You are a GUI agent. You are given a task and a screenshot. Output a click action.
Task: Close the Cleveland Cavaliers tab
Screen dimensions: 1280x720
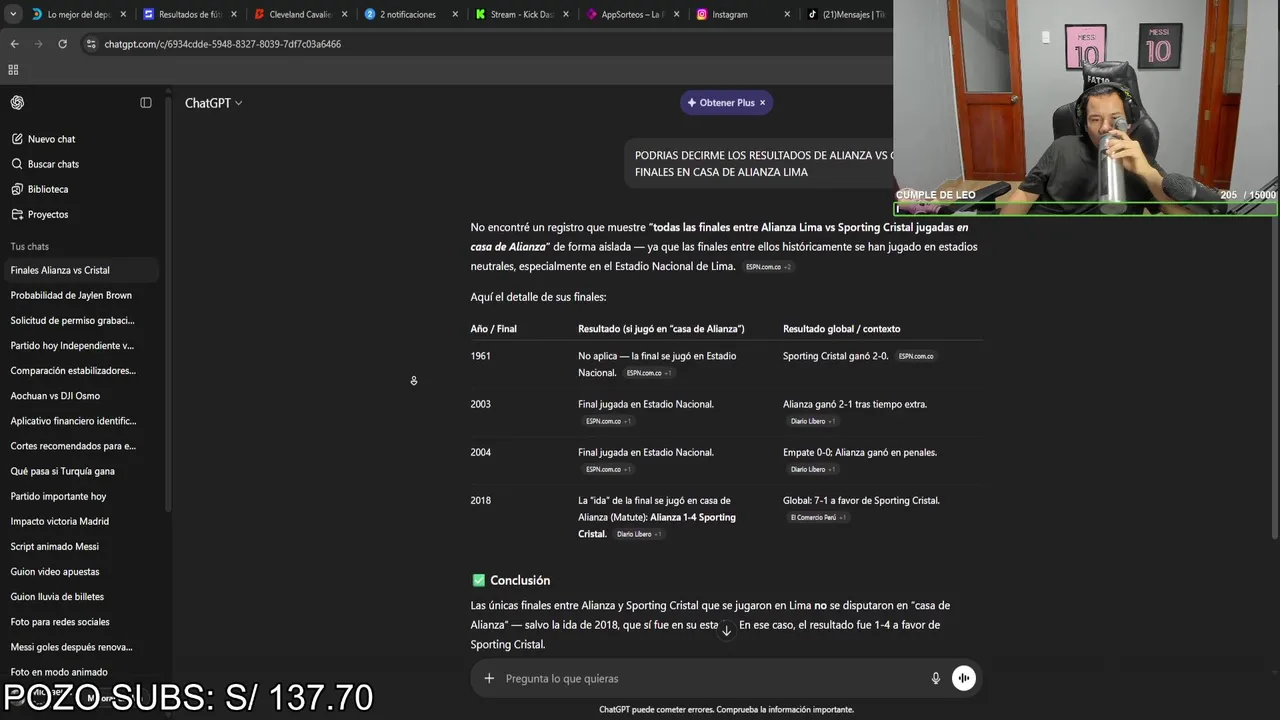pyautogui.click(x=345, y=14)
